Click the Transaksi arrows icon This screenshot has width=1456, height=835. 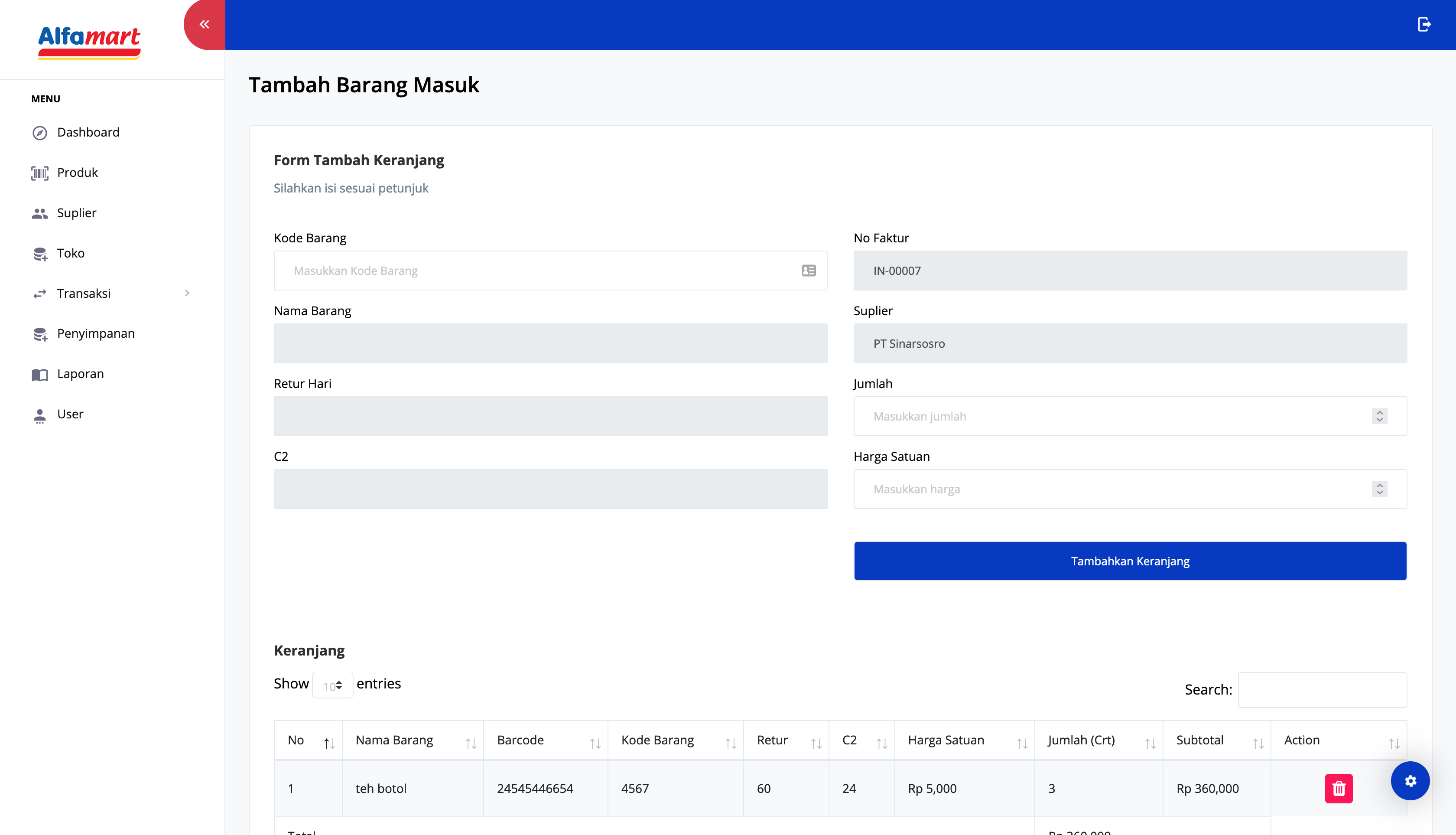[39, 294]
